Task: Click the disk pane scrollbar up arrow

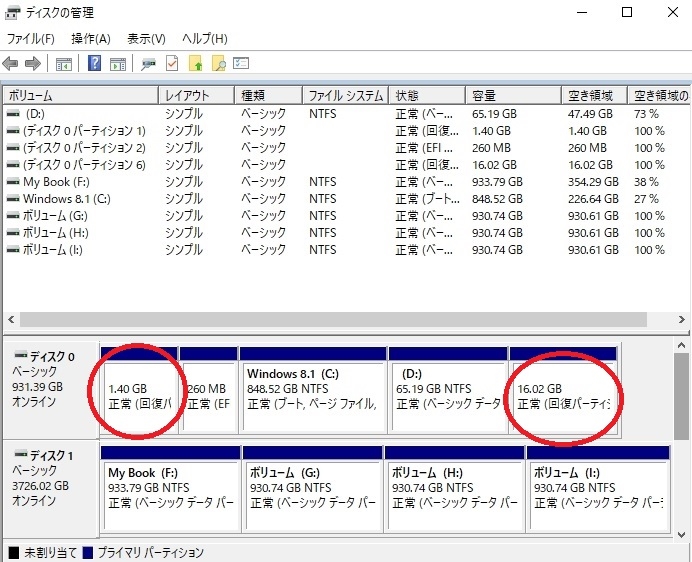Action: pos(681,345)
